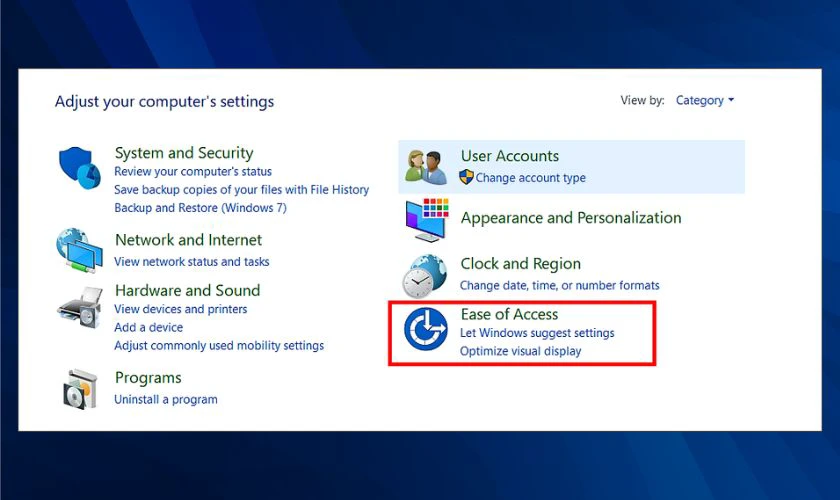Open the Appearance and Personalization monitor icon

(x=427, y=220)
